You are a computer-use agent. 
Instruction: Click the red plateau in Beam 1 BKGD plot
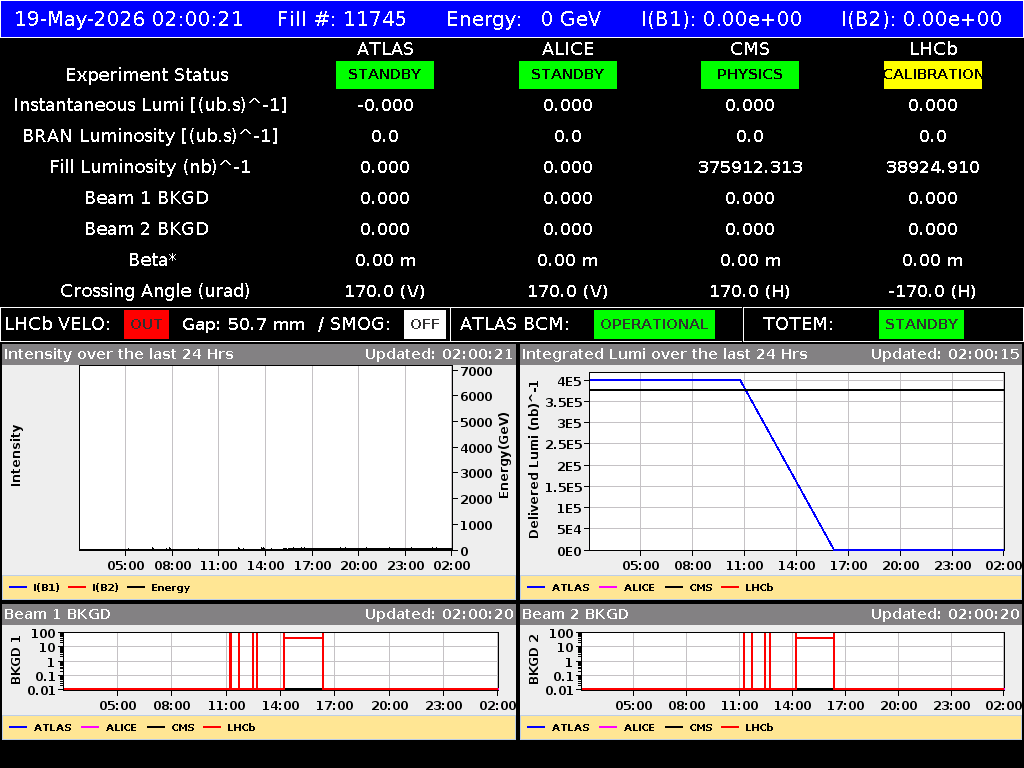point(303,637)
